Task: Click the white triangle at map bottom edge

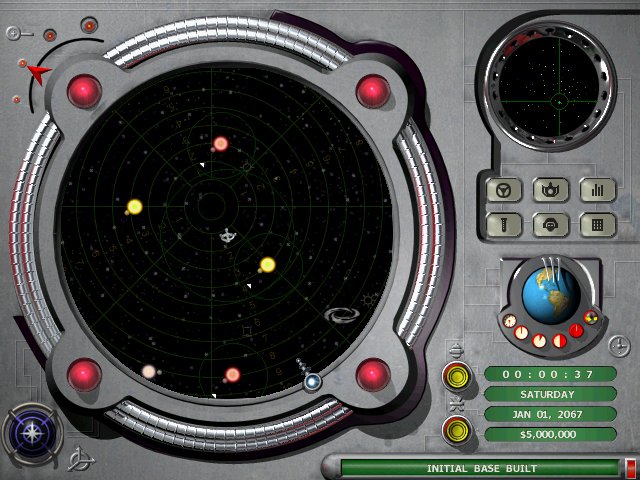Action: pyautogui.click(x=213, y=395)
